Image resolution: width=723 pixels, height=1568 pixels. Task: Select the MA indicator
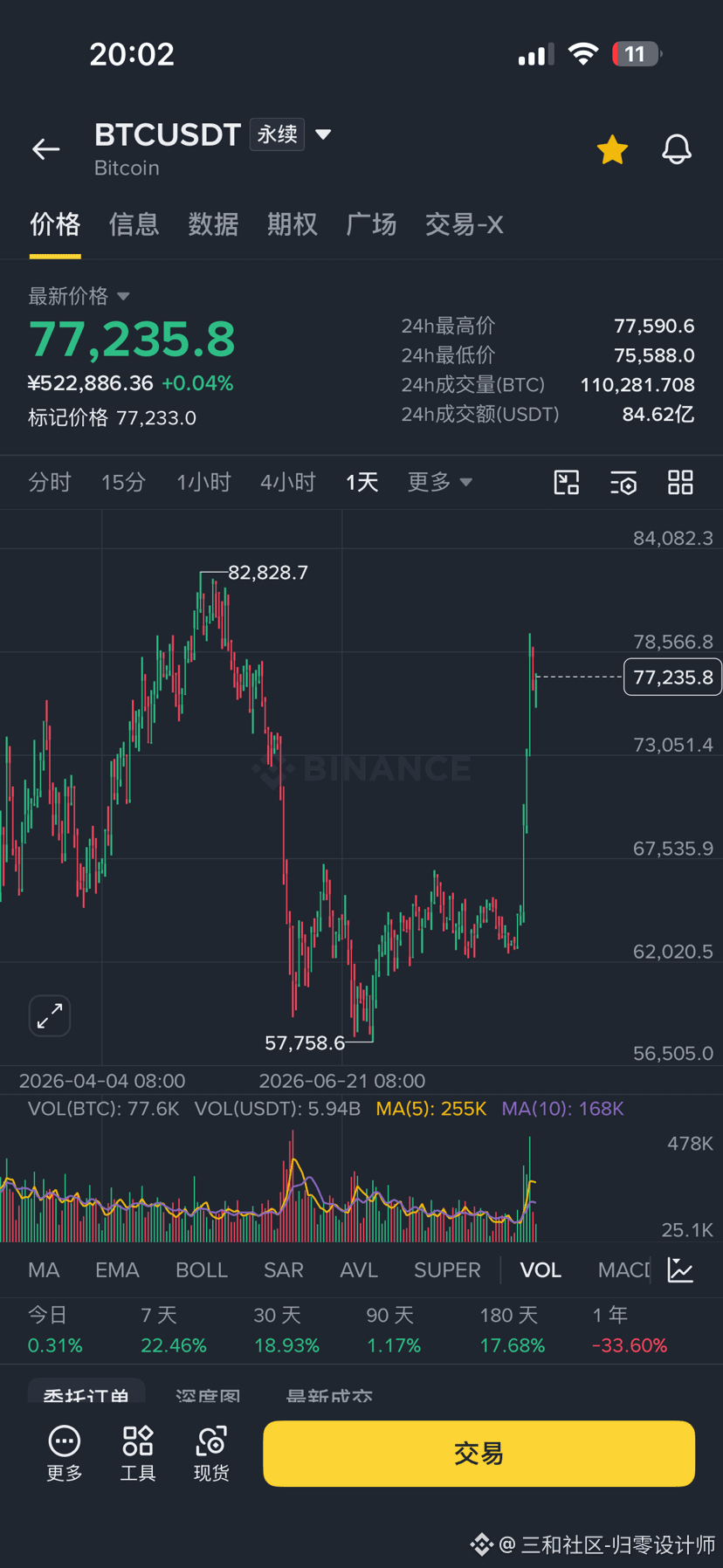click(x=44, y=1270)
